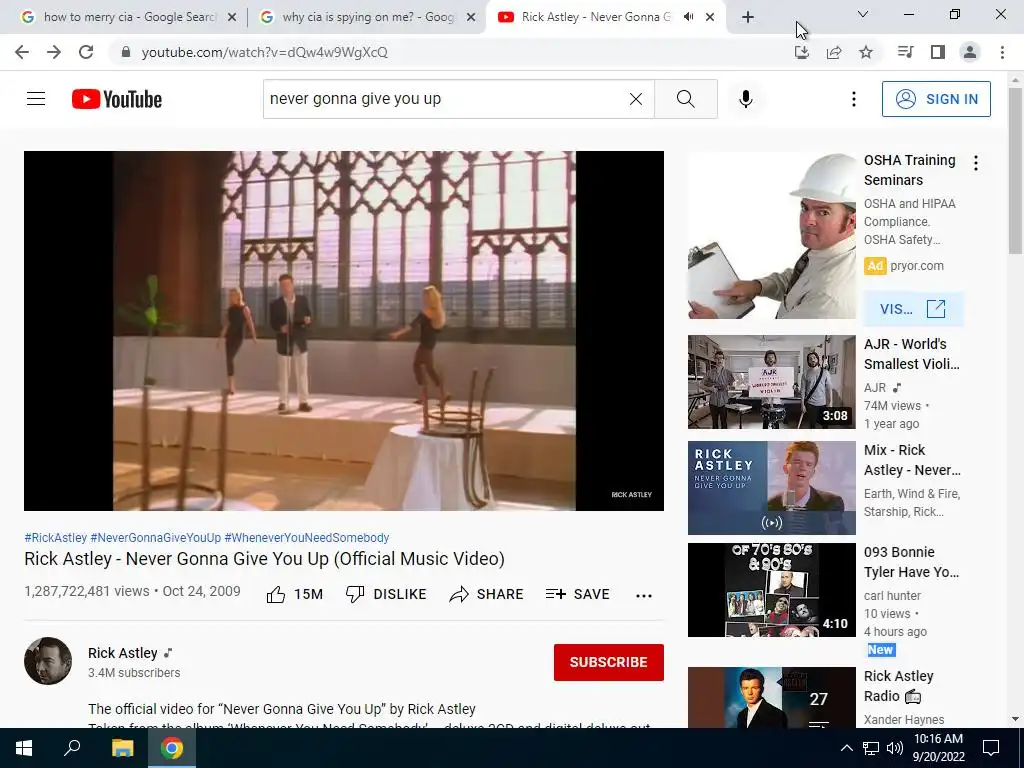Start voice search with microphone icon

[746, 99]
